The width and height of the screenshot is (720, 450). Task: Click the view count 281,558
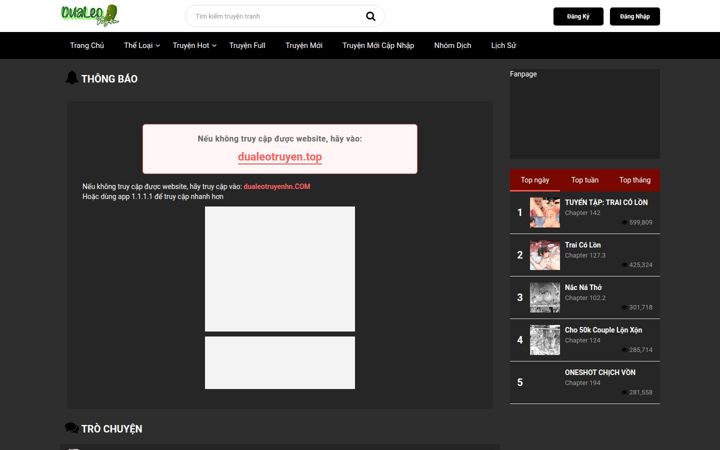pos(640,392)
